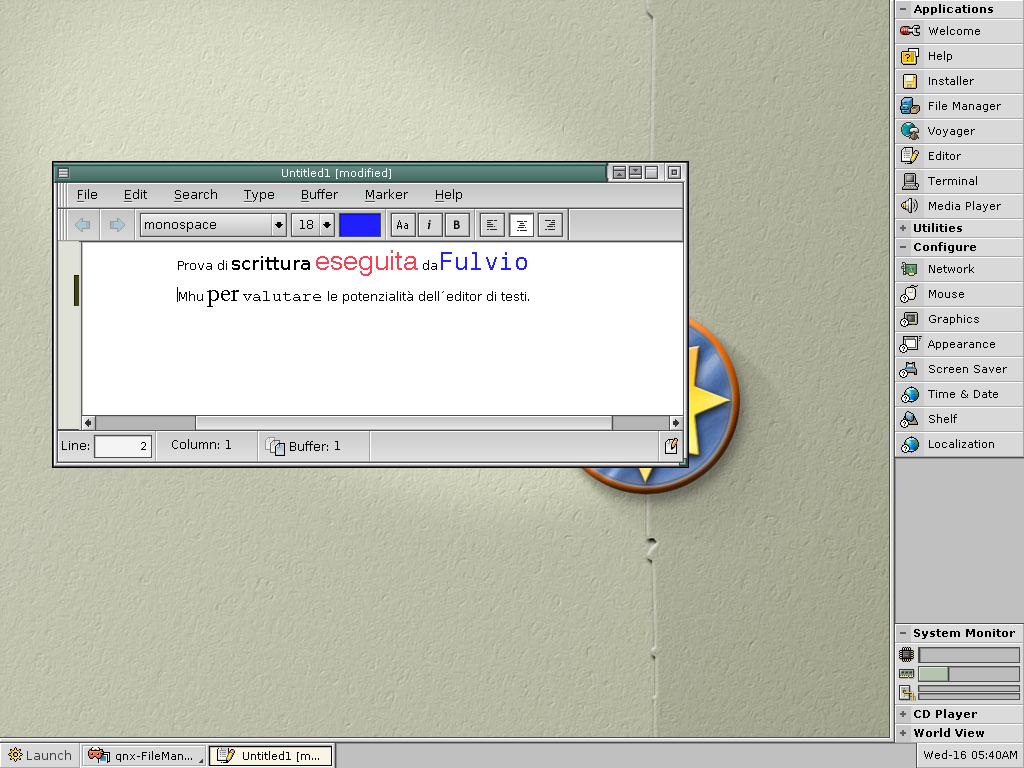Launch Voyager web browser from shelf

(950, 131)
